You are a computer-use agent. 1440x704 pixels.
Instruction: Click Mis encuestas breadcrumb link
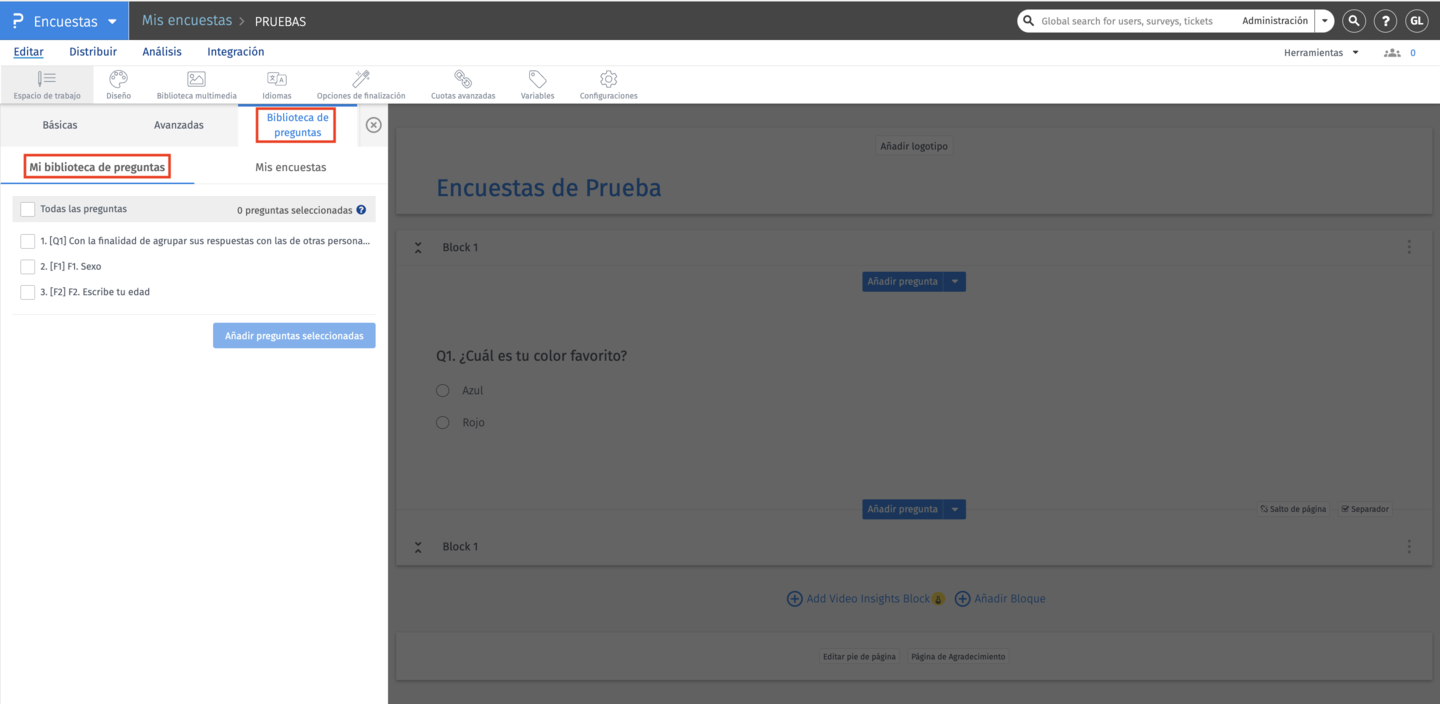[187, 20]
